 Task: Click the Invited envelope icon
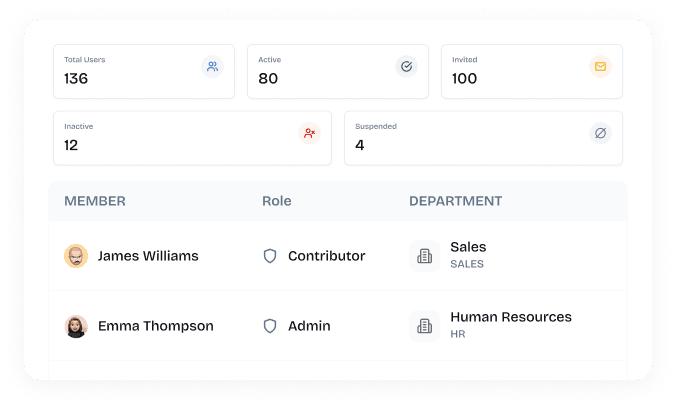601,66
